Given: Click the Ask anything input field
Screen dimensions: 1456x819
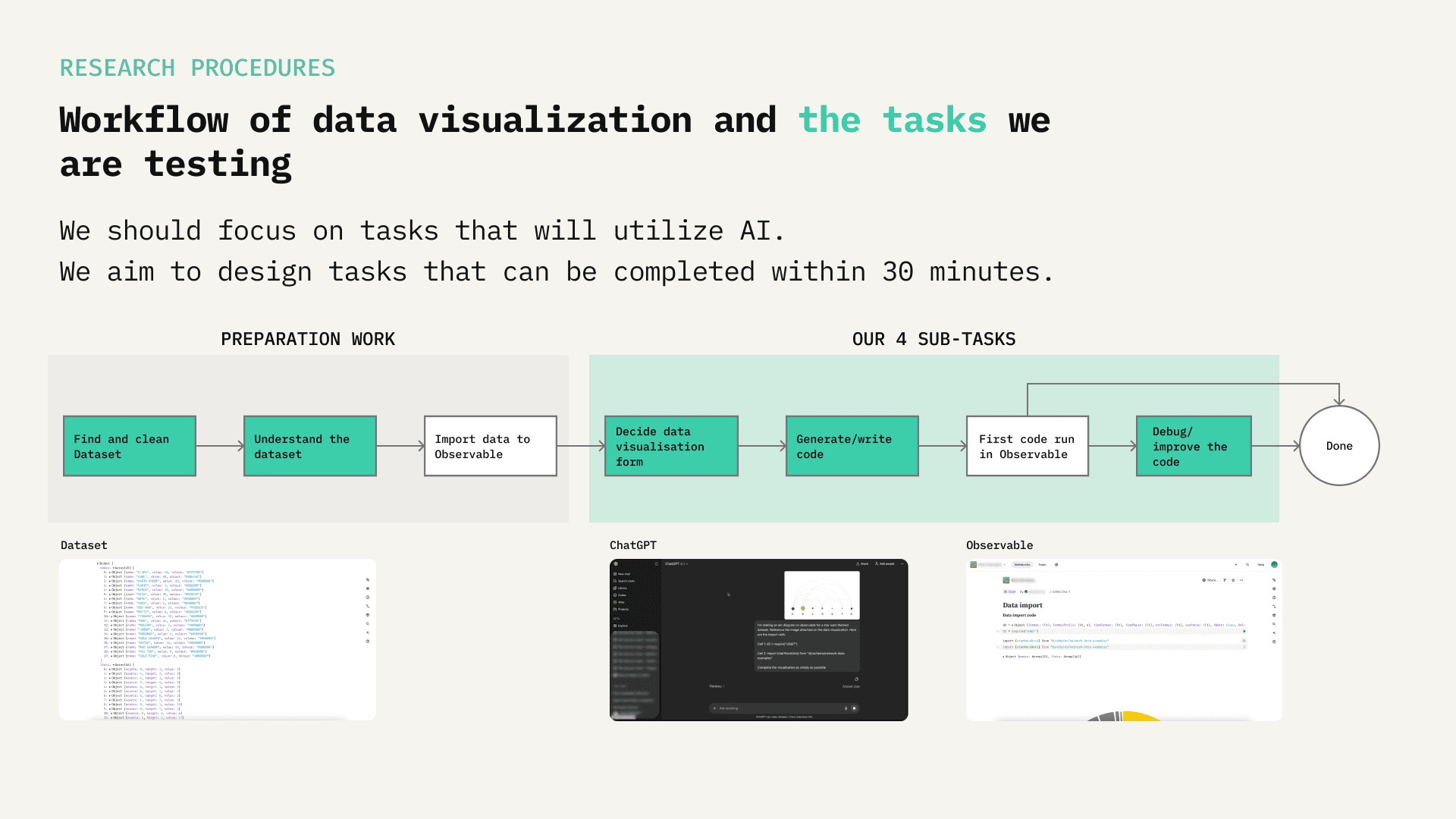Looking at the screenshot, I should tap(773, 708).
